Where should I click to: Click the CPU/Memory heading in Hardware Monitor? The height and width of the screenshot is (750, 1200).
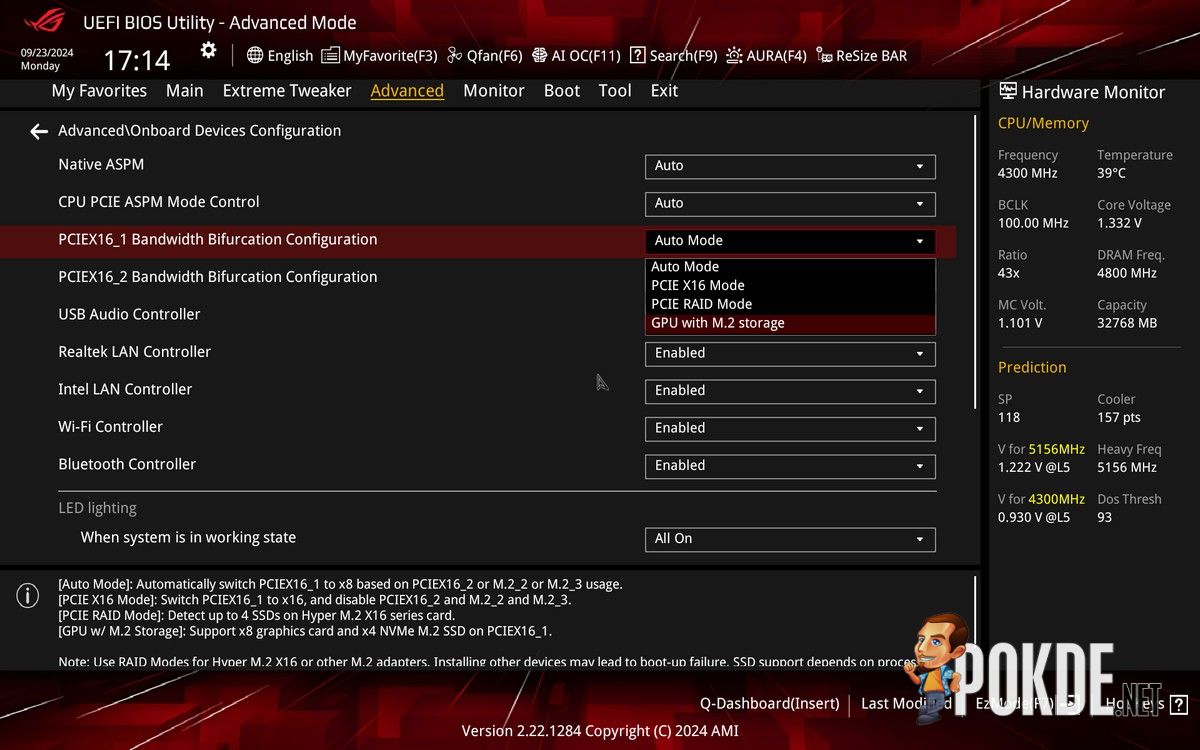pos(1043,123)
